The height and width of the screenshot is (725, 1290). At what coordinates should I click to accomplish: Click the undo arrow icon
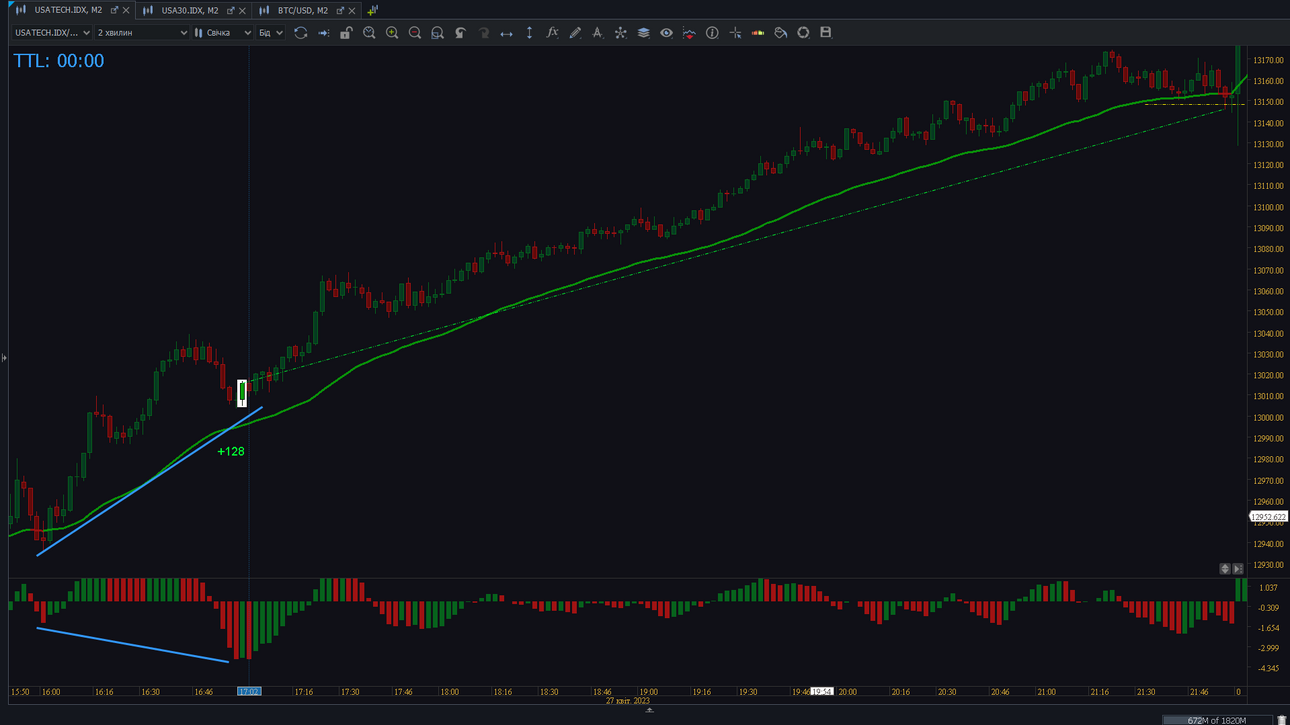[460, 33]
